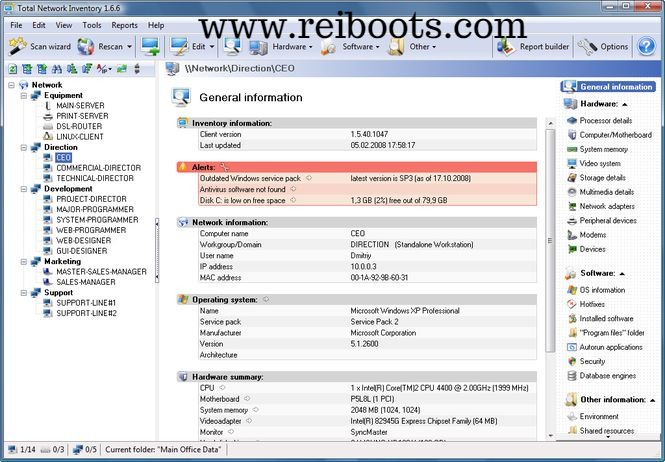Open the Options dialog
The width and height of the screenshot is (665, 462).
point(603,47)
